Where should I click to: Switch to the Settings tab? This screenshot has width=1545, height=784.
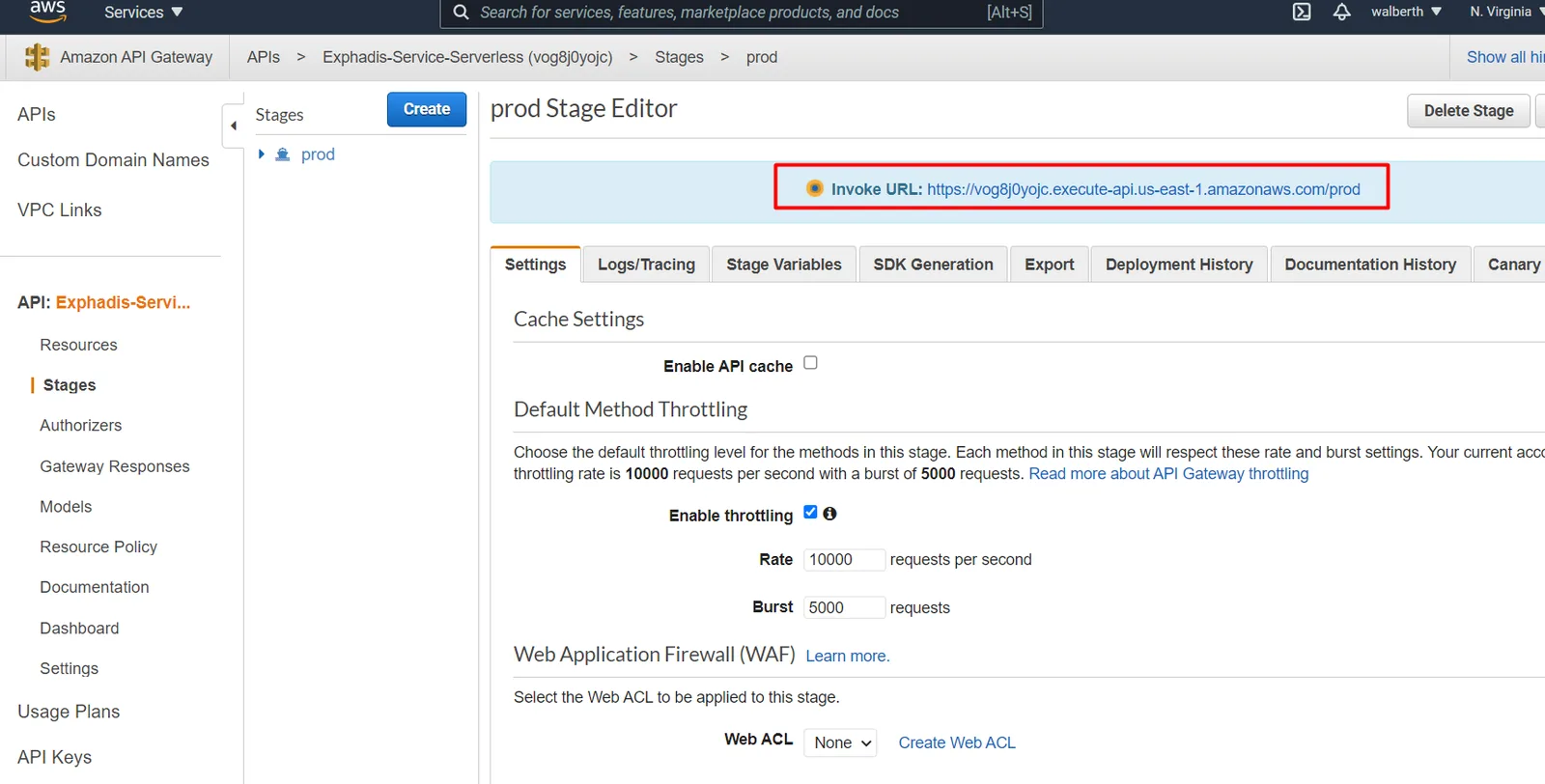(535, 265)
